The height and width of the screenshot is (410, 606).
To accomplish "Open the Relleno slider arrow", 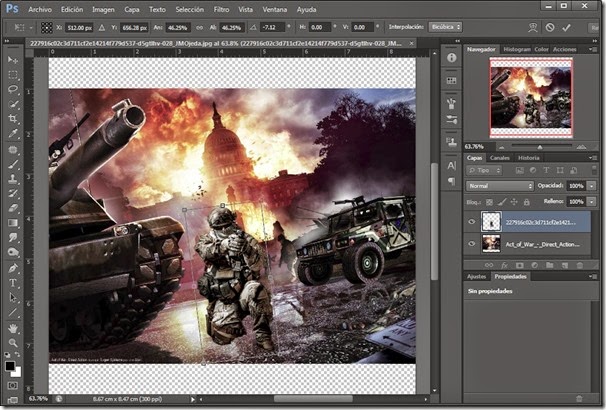I will point(592,202).
